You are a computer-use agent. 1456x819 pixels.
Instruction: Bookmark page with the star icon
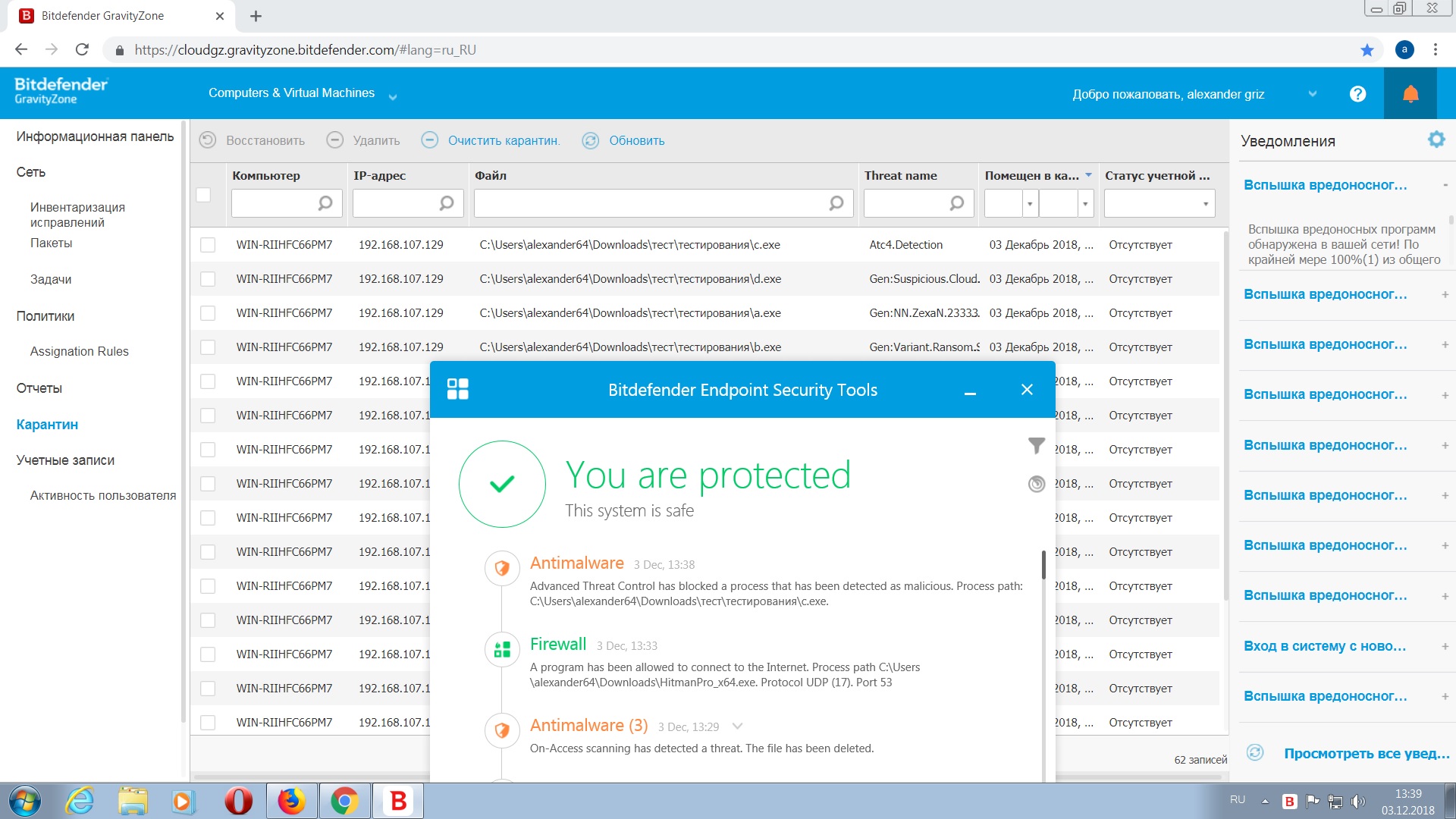tap(1367, 50)
